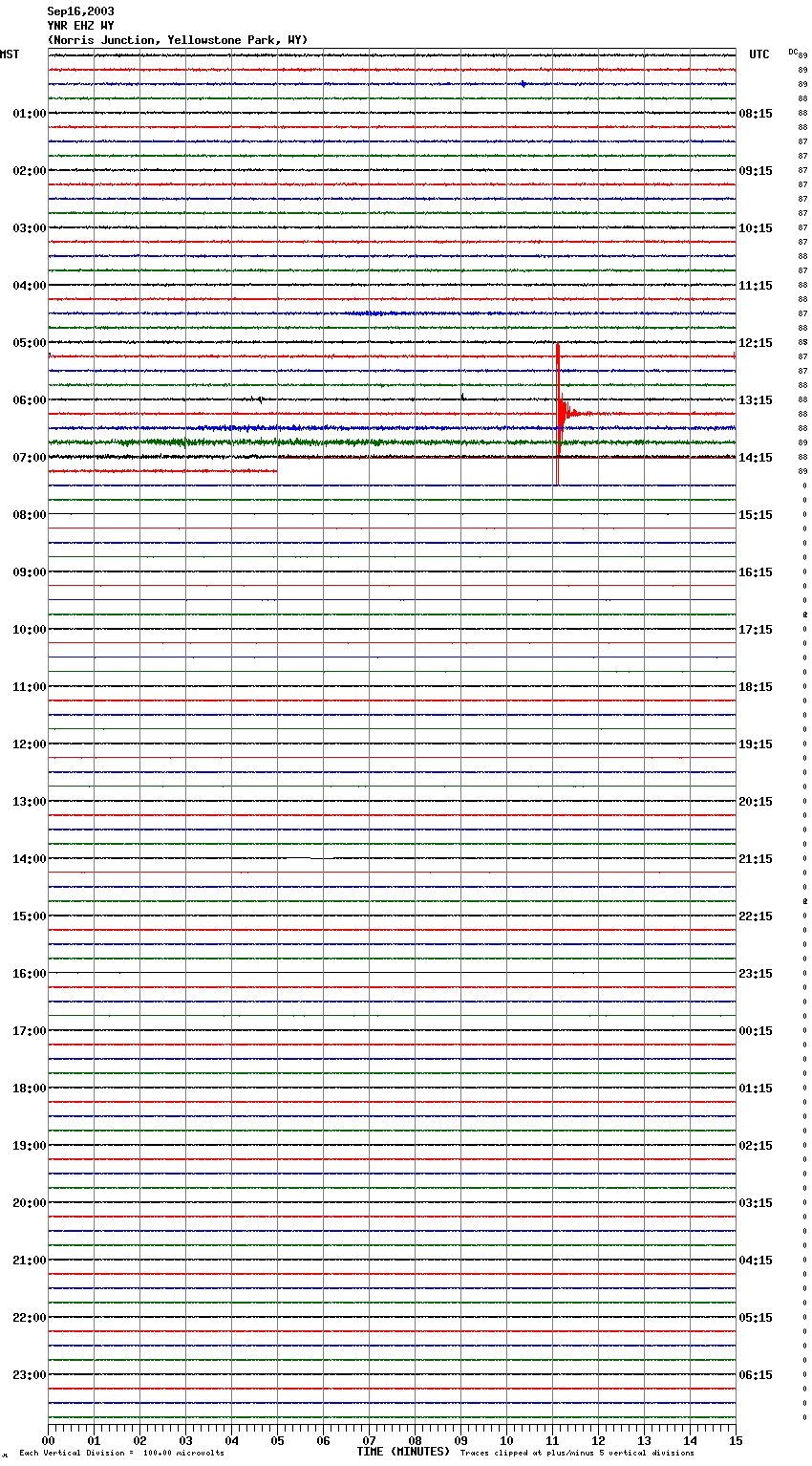
Task: Select the 19:00 MST time label
Action: click(30, 1146)
